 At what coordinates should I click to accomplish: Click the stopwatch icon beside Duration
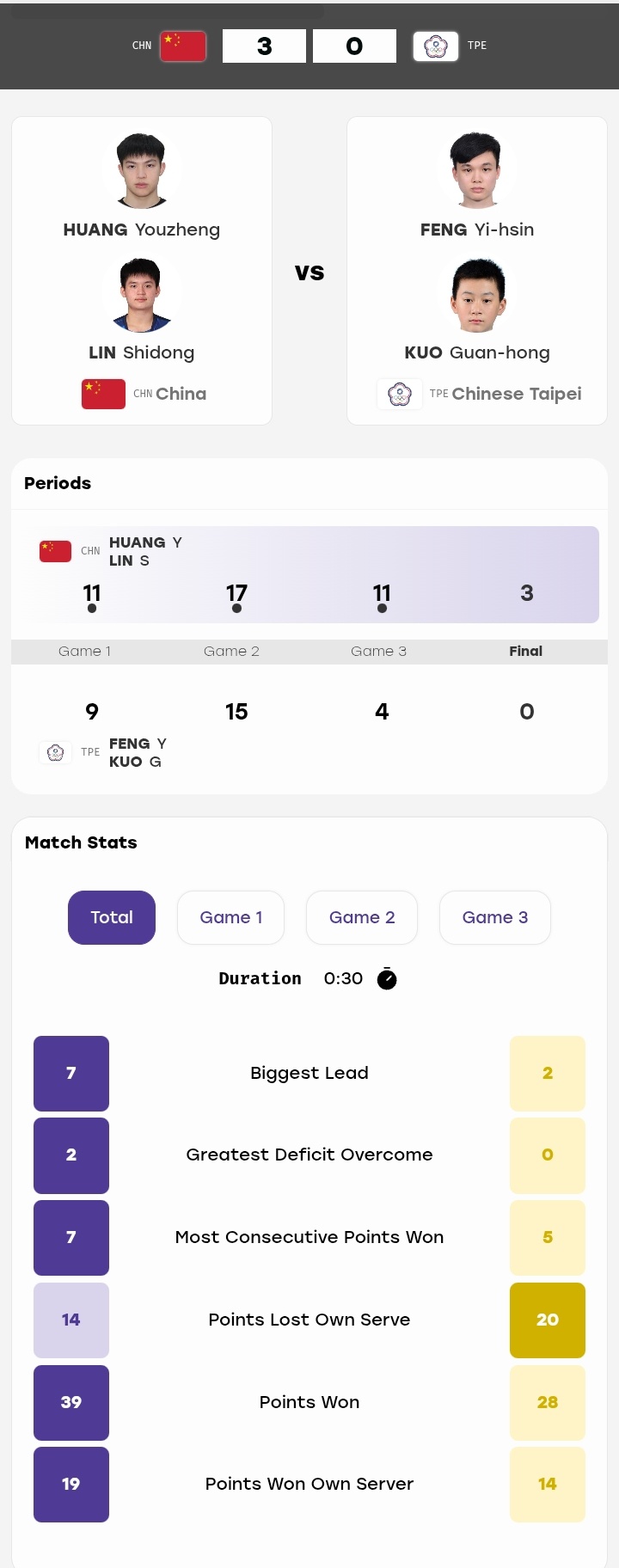point(387,978)
